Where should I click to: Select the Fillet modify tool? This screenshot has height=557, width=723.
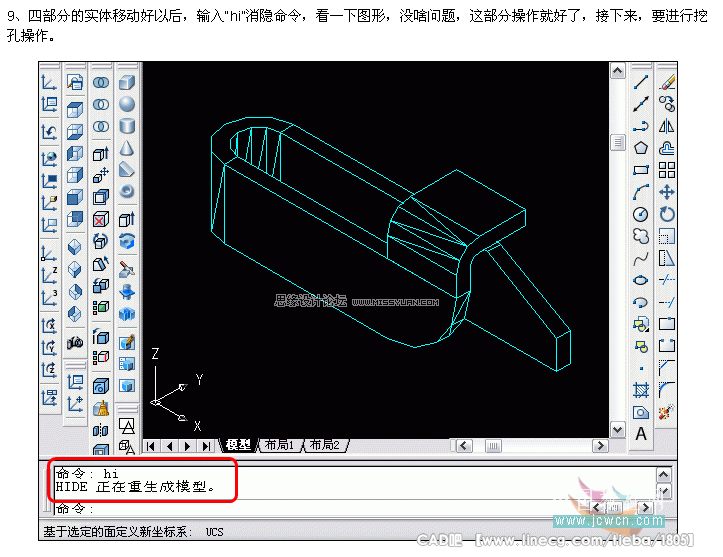667,390
